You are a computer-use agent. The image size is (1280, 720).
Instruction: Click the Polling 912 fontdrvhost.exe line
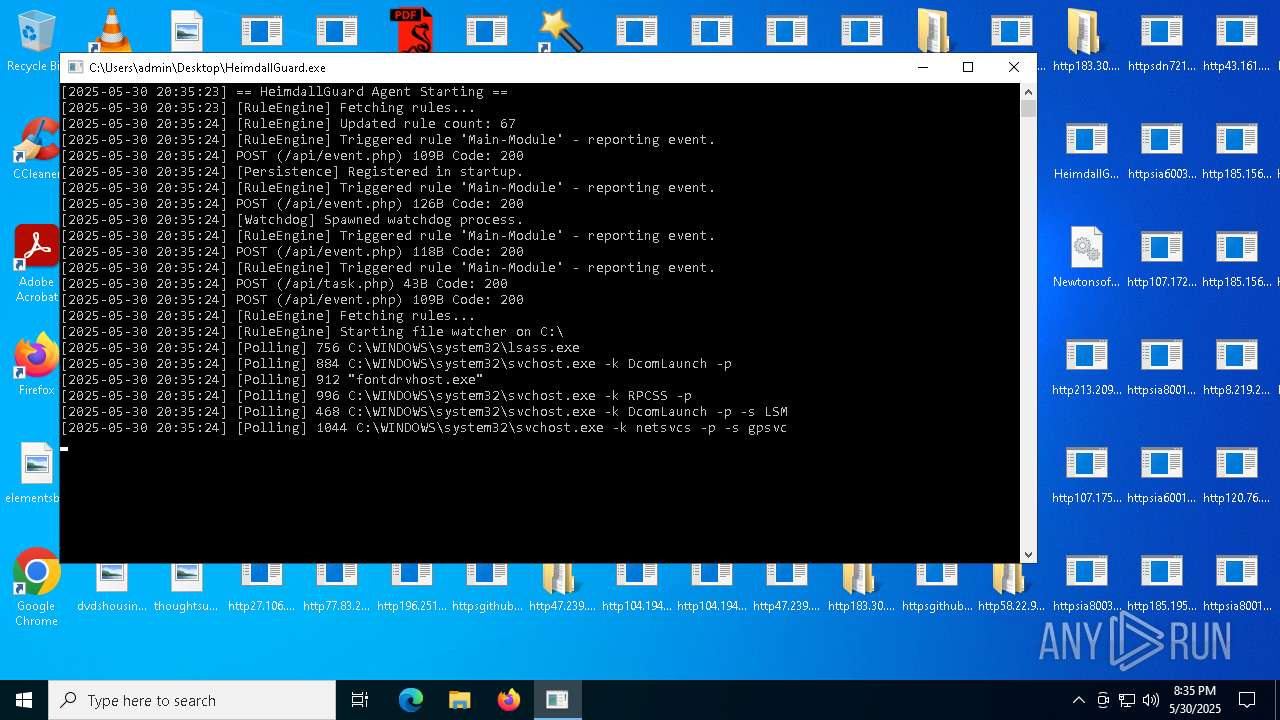point(273,380)
